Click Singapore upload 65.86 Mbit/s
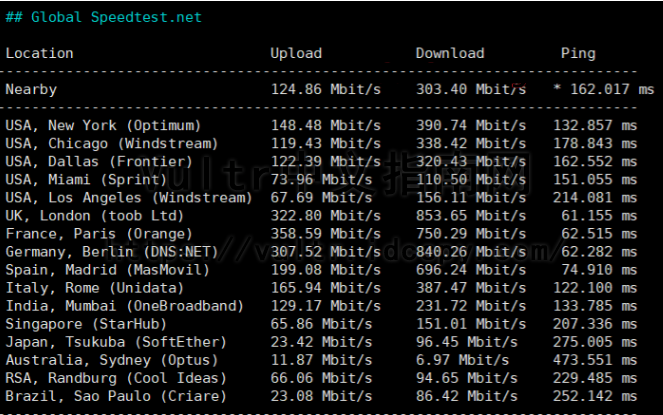663x415 pixels. 321,324
